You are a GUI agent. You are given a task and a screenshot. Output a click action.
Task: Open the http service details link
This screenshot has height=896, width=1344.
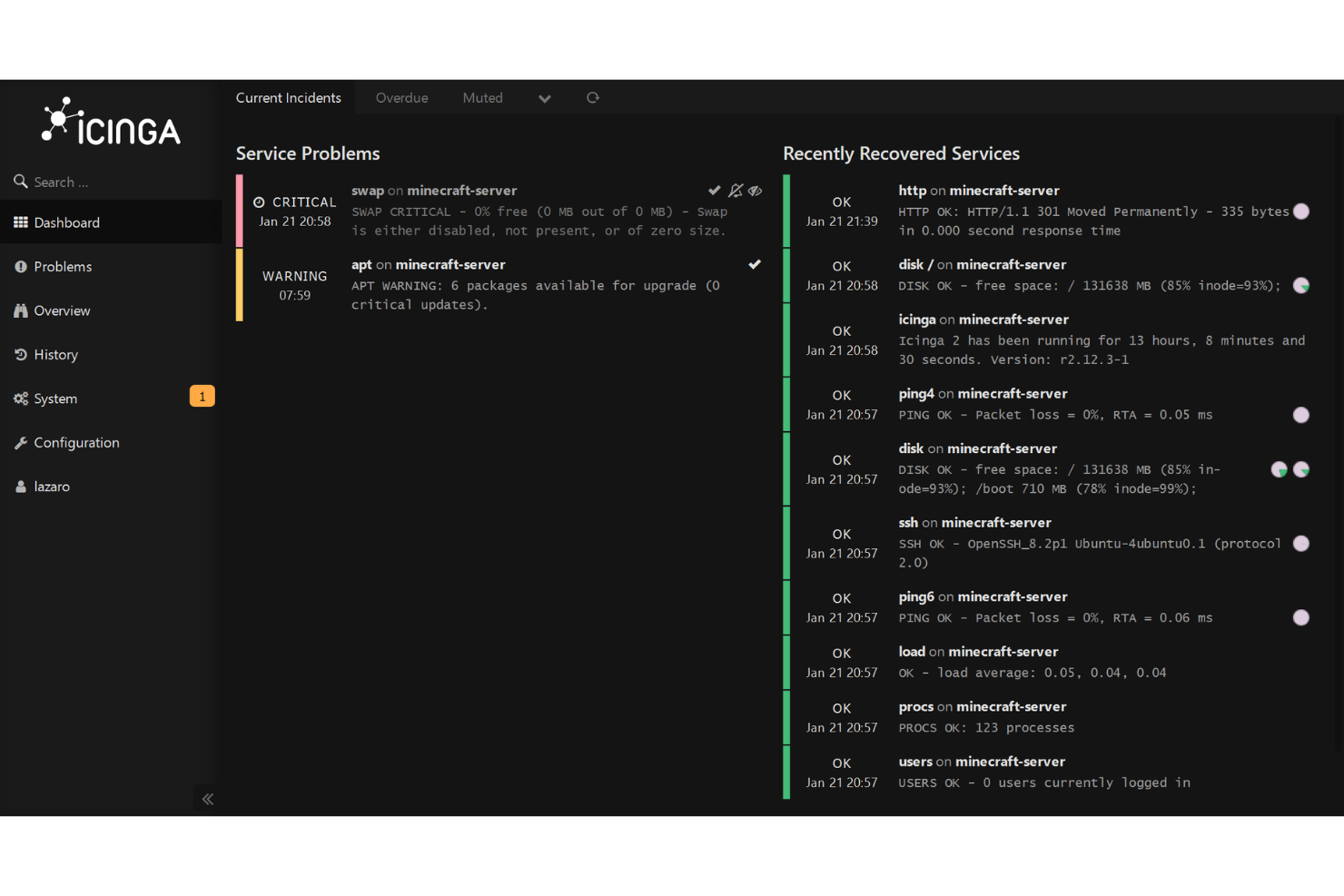[x=911, y=190]
